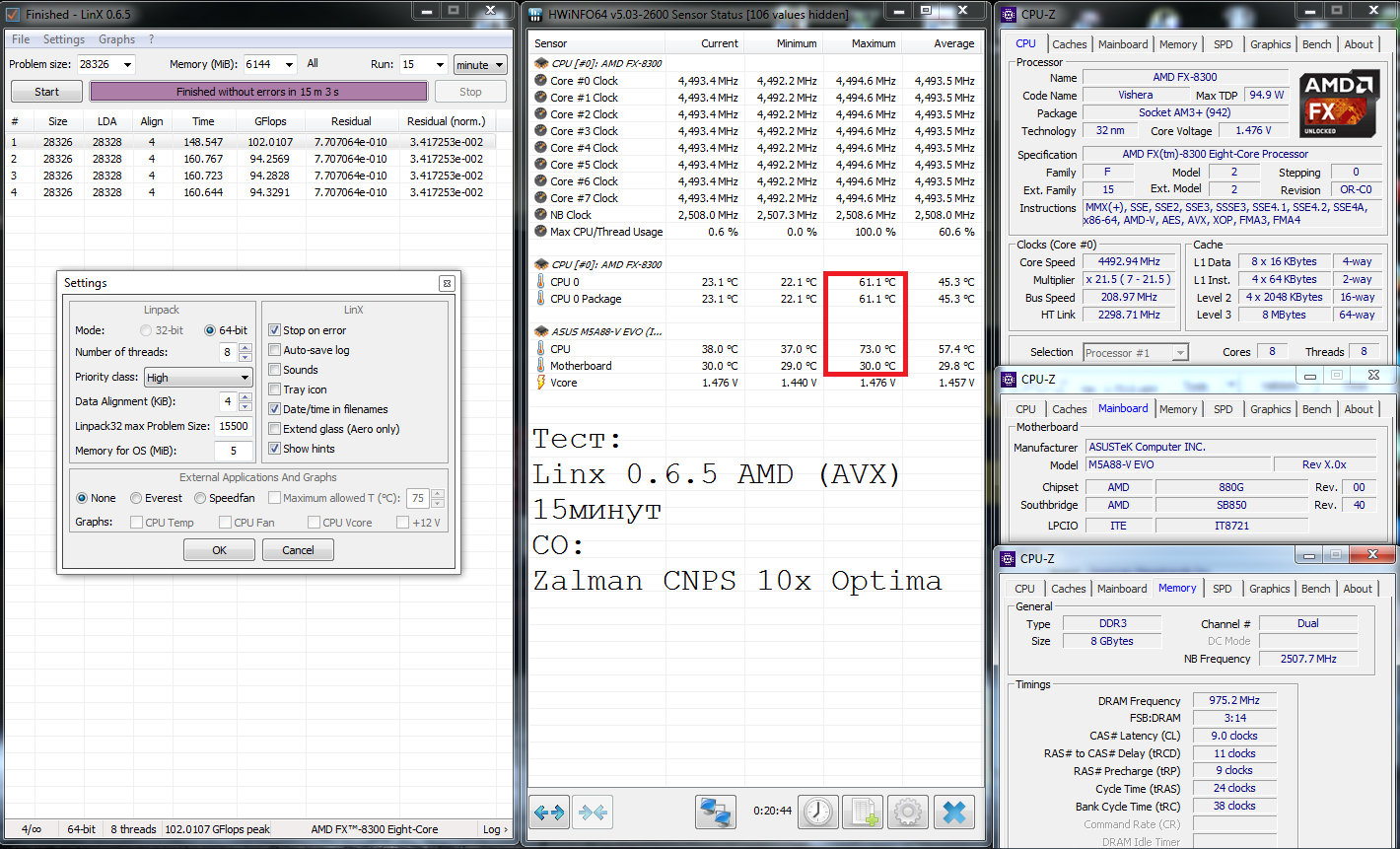
Task: Open the Memory (MiB) dropdown in LinX
Action: [x=288, y=64]
